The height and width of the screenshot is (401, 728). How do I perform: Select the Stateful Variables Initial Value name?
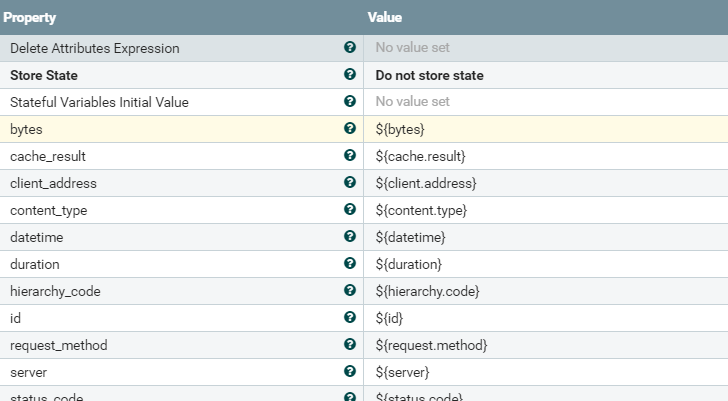pos(99,102)
